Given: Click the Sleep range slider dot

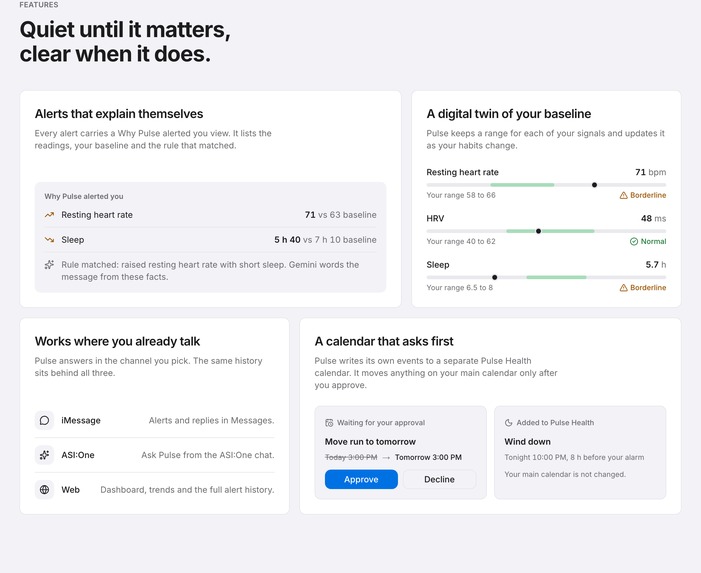Looking at the screenshot, I should pyautogui.click(x=494, y=277).
